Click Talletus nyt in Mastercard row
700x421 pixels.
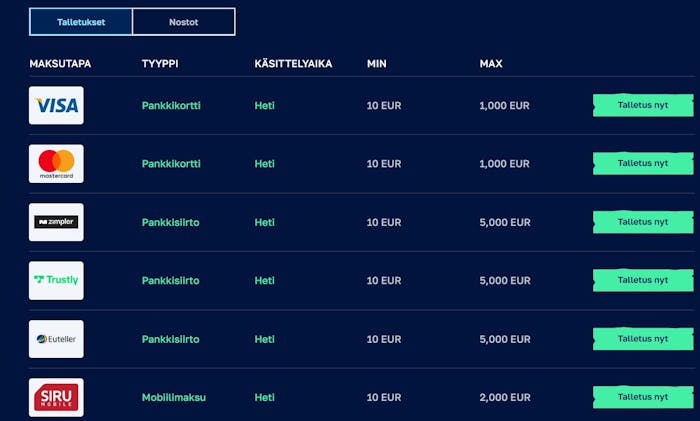click(x=642, y=163)
